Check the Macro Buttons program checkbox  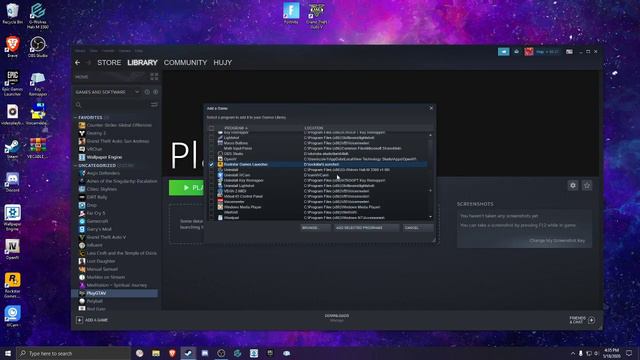click(x=211, y=143)
